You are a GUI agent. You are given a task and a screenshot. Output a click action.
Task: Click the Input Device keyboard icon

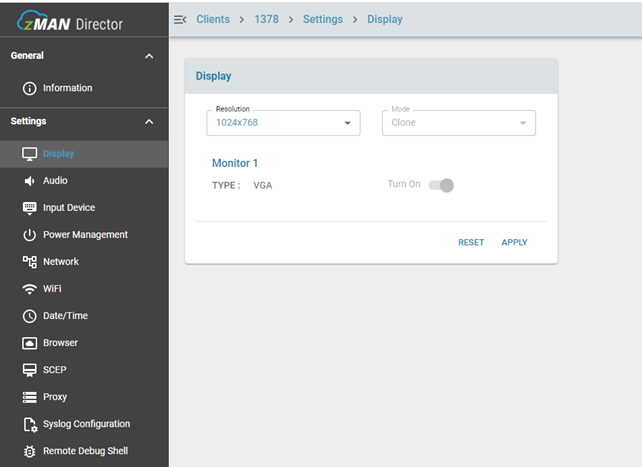pyautogui.click(x=29, y=208)
